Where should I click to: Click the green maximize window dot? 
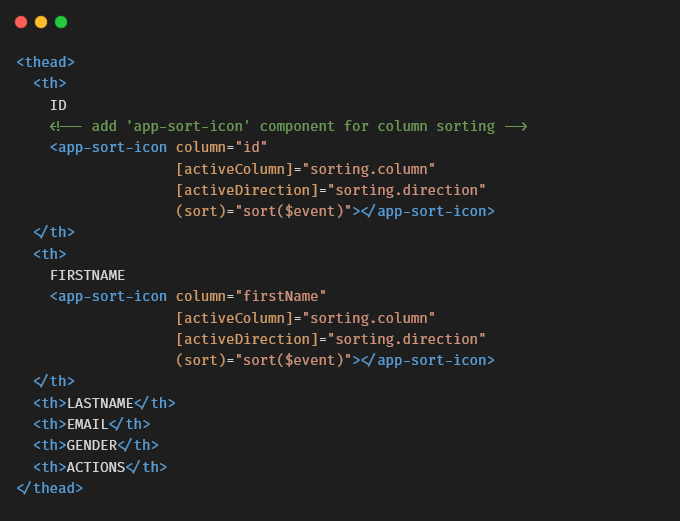[61, 22]
